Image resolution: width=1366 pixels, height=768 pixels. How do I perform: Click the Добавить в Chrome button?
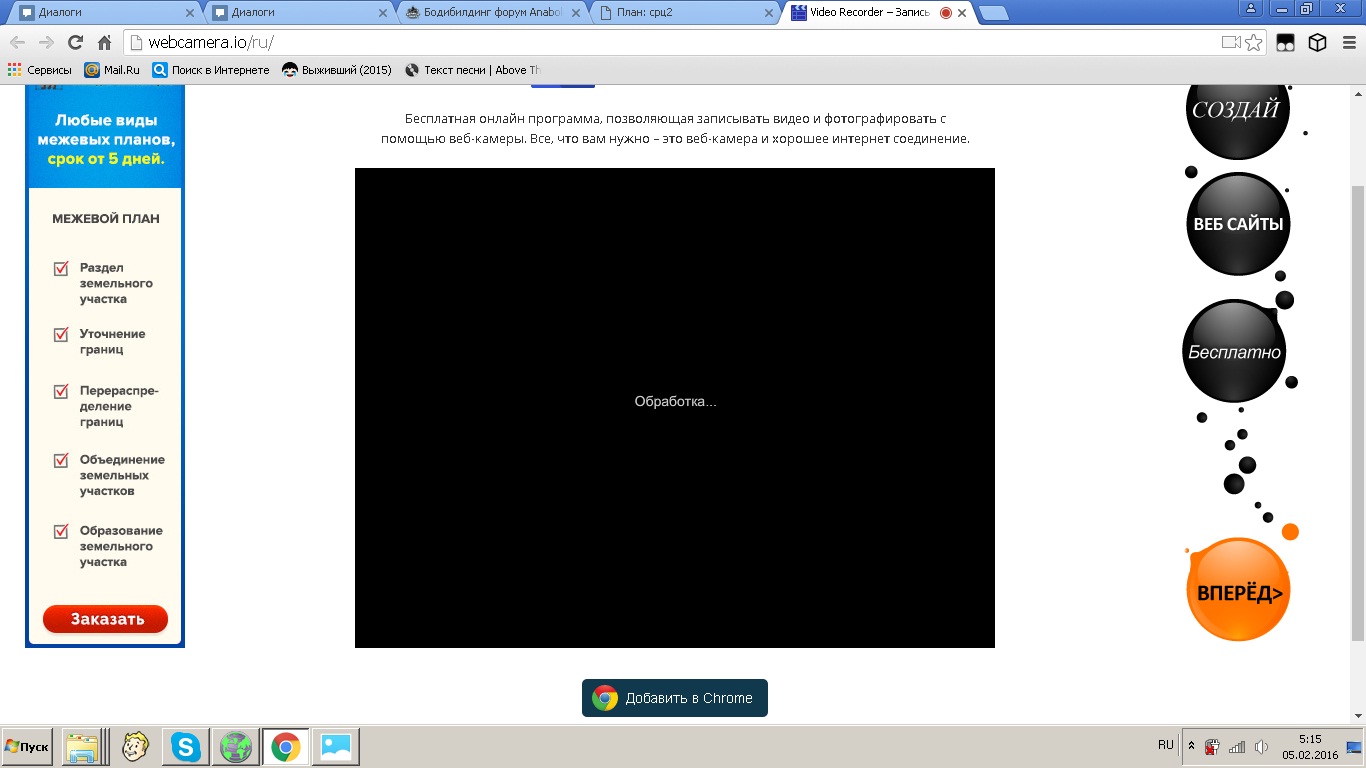coord(675,698)
